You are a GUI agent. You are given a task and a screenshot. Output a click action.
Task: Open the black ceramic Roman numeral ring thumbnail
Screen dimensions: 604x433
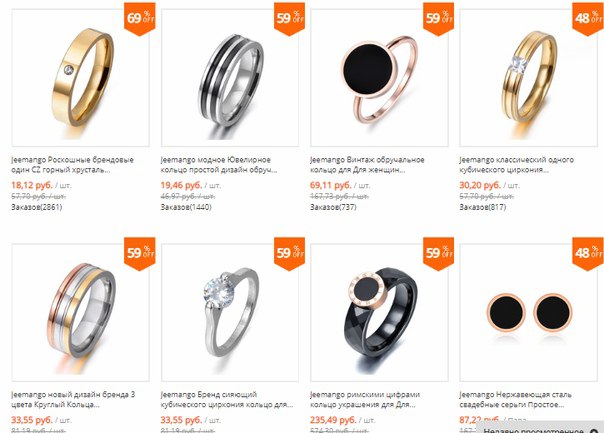coord(379,312)
